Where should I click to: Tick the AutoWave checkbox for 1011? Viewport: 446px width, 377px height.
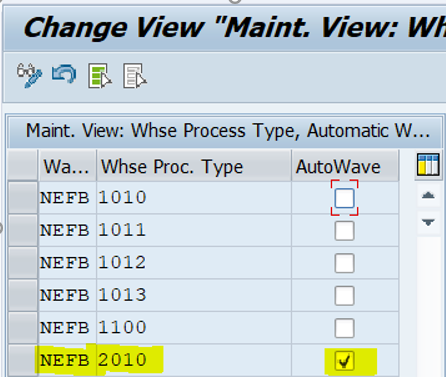(x=344, y=230)
